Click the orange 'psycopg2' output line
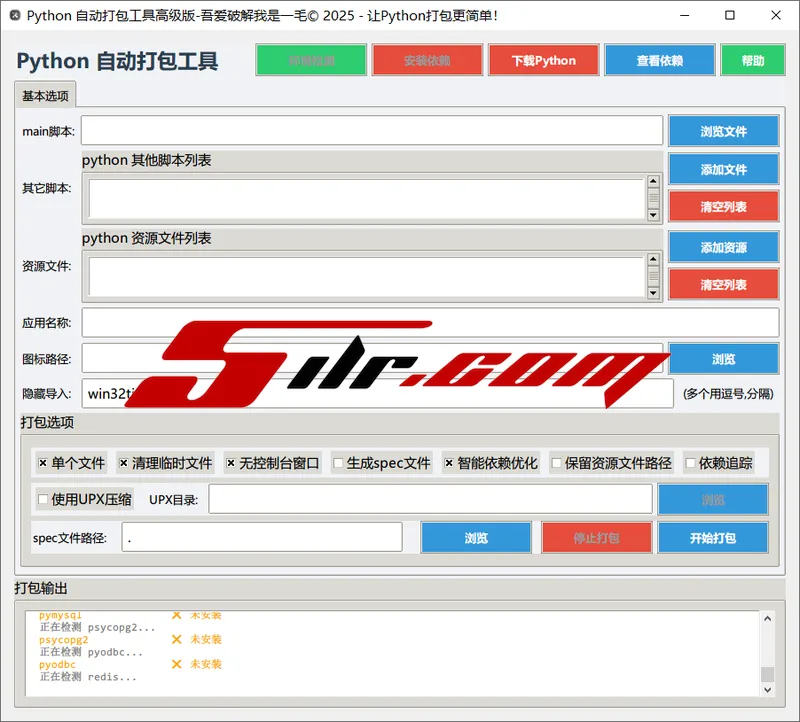This screenshot has width=800, height=722. click(130, 639)
